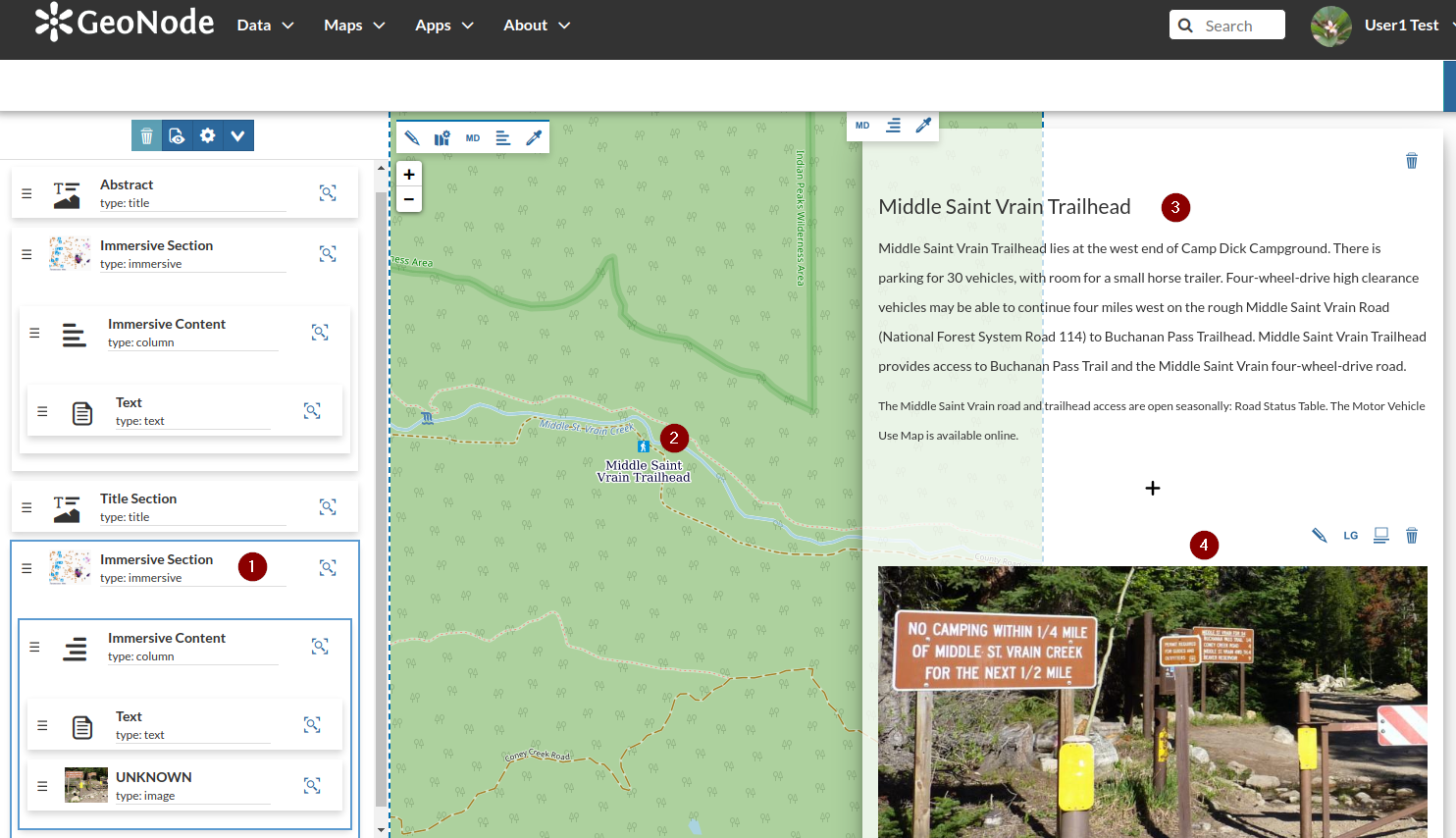Add new content with the plus icon

pyautogui.click(x=1153, y=488)
